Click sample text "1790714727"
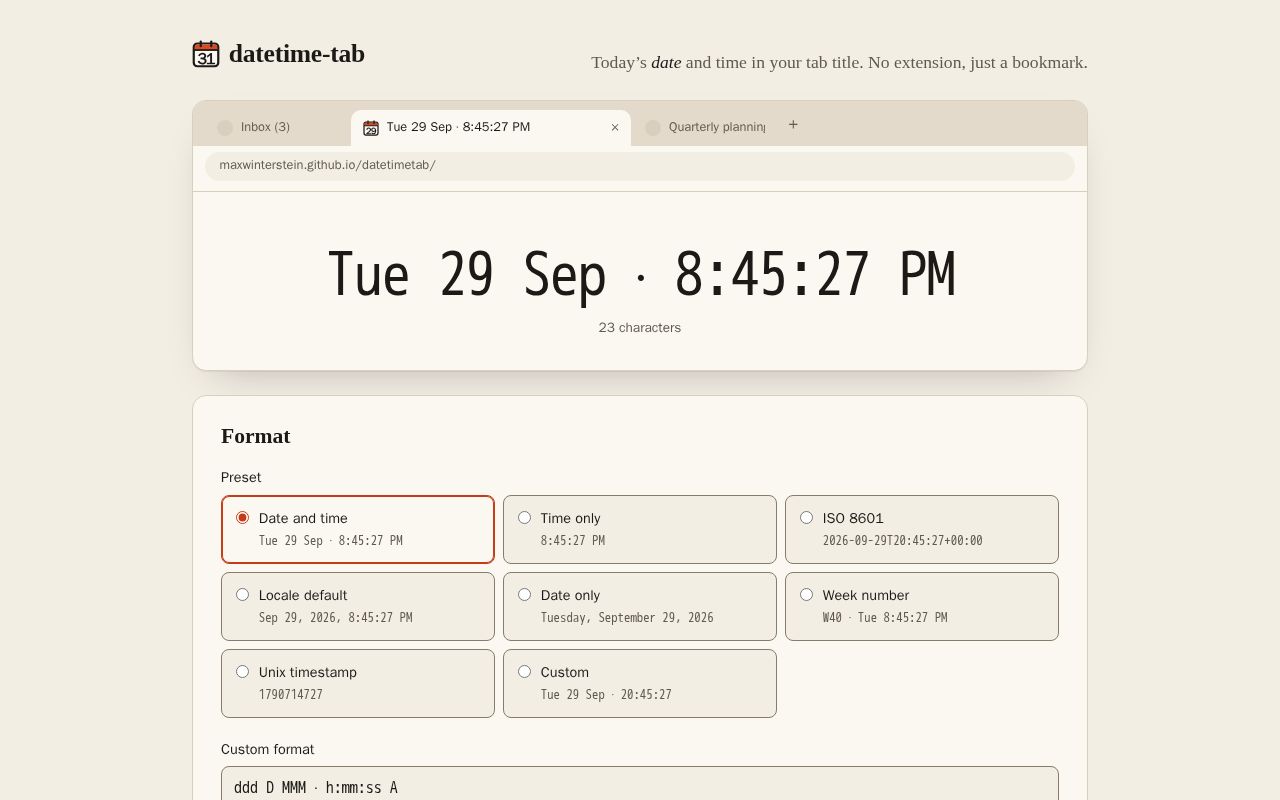Image resolution: width=1280 pixels, height=800 pixels. point(291,695)
